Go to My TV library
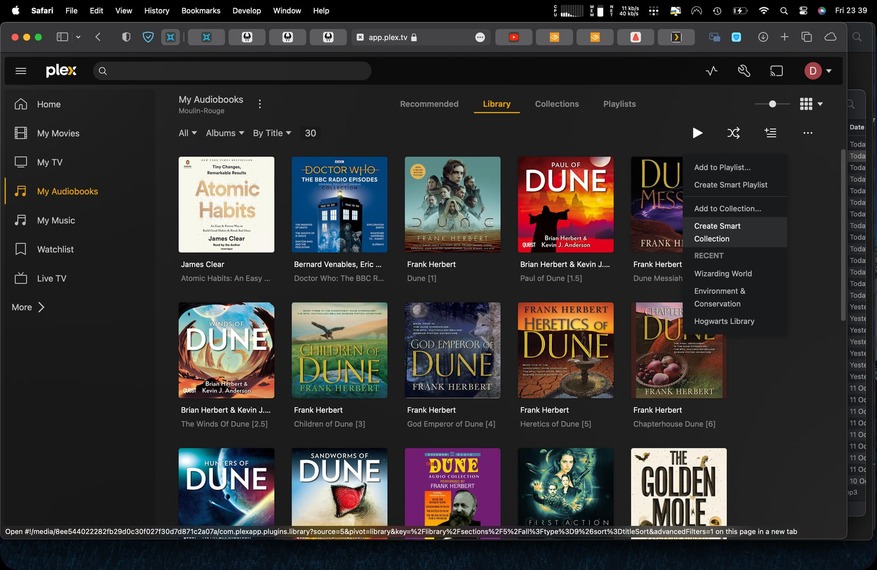The height and width of the screenshot is (570, 877). (x=50, y=162)
